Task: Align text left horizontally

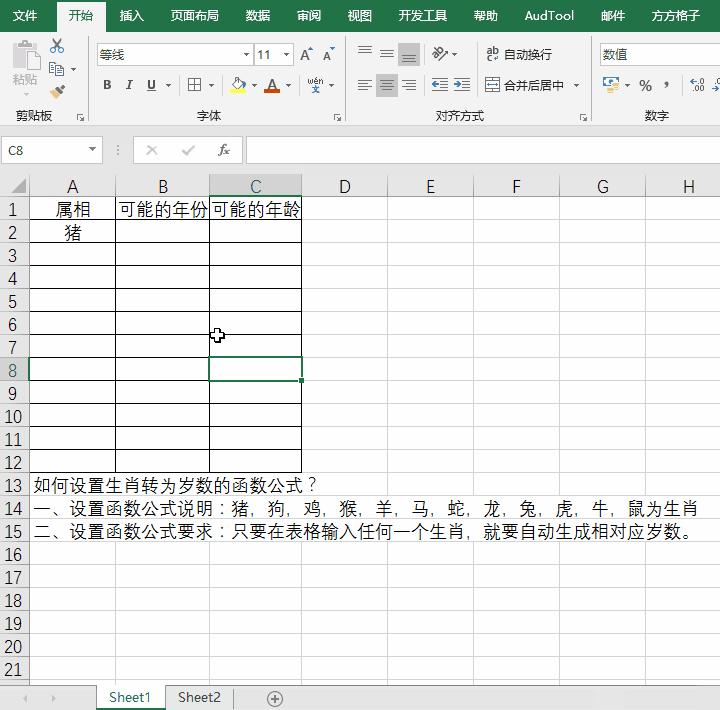Action: click(x=365, y=85)
